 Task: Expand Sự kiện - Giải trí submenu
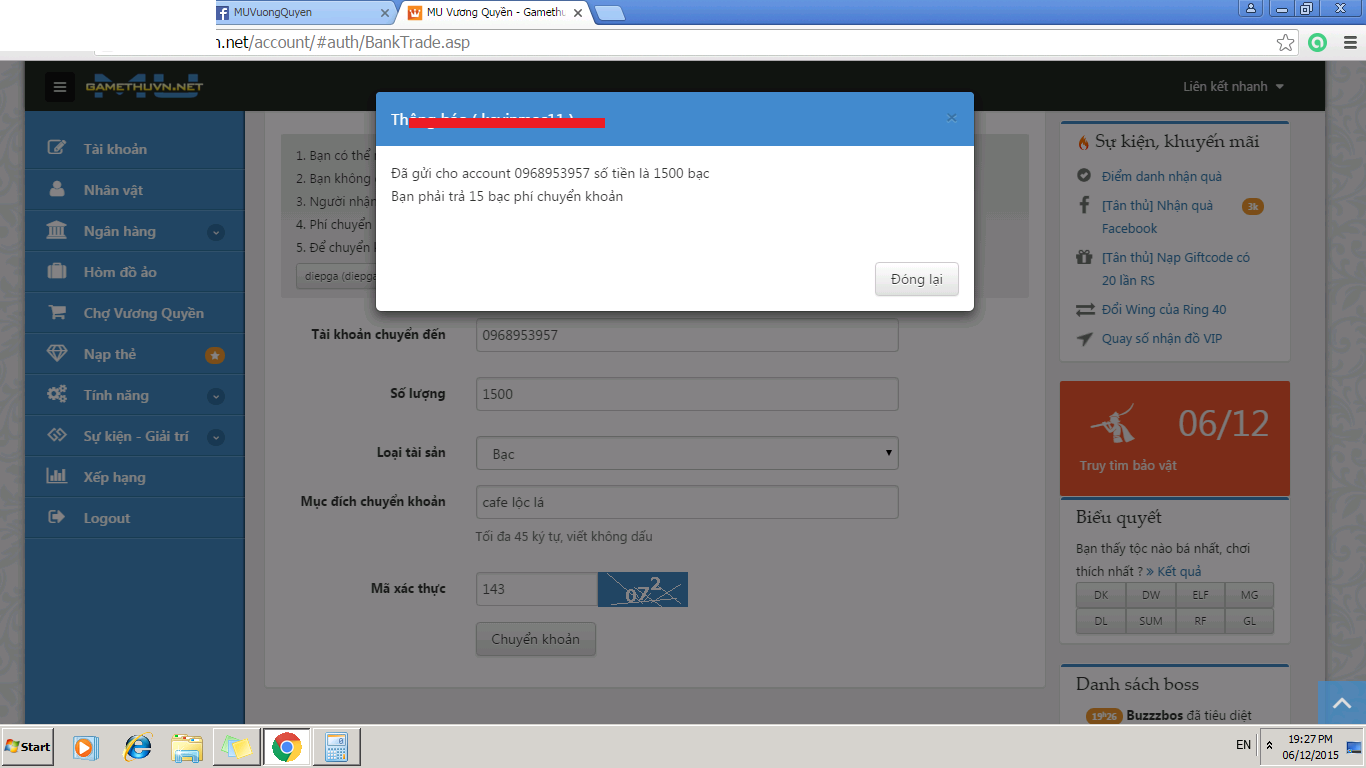coord(215,437)
